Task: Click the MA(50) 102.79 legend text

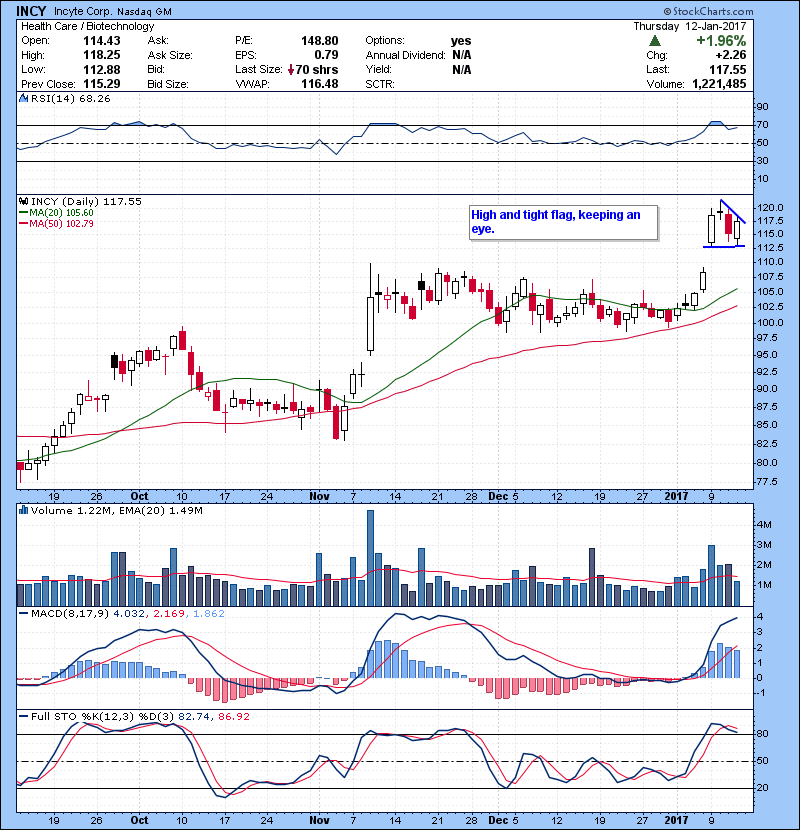Action: click(61, 224)
